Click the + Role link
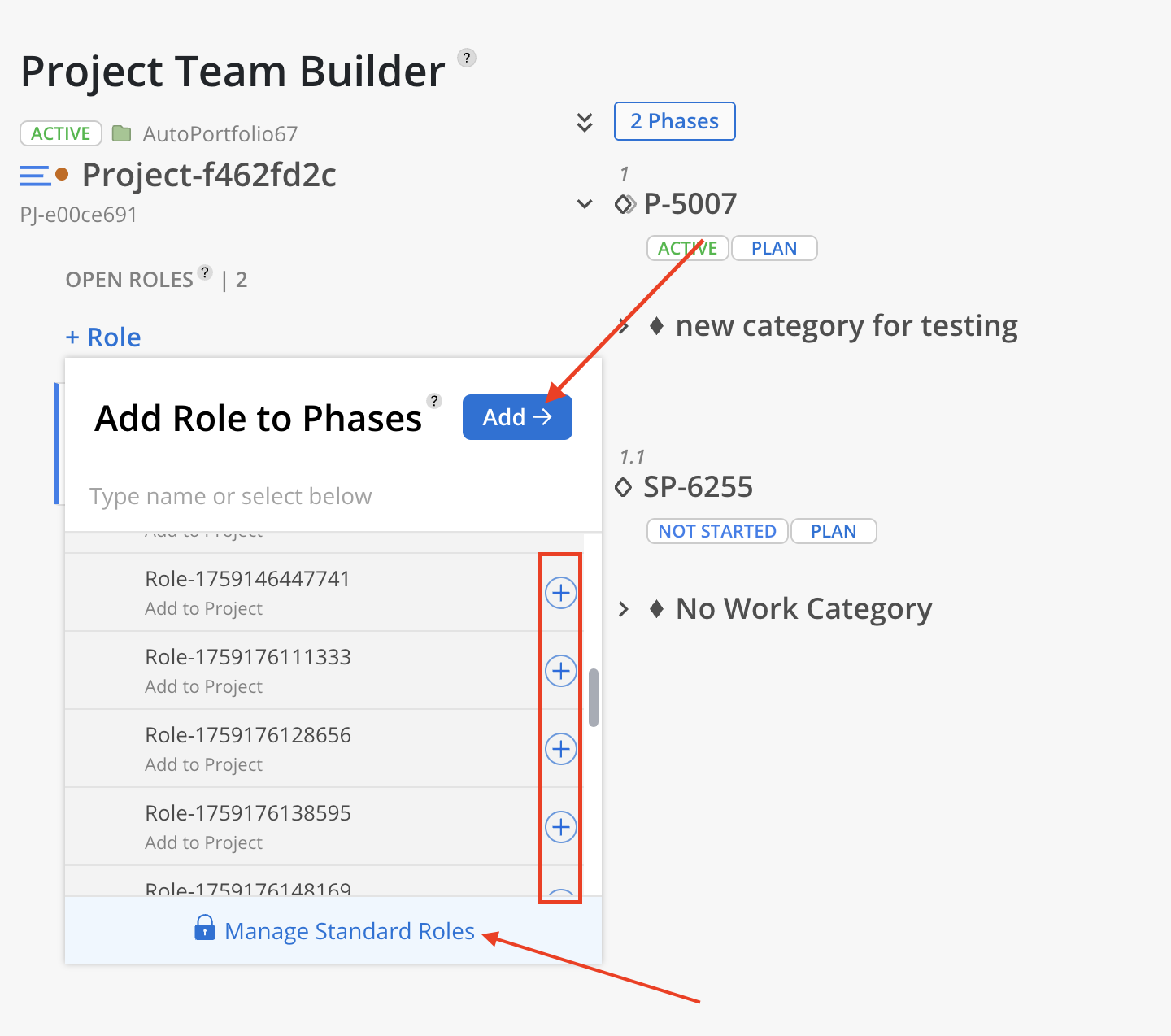Image resolution: width=1171 pixels, height=1036 pixels. pos(103,337)
